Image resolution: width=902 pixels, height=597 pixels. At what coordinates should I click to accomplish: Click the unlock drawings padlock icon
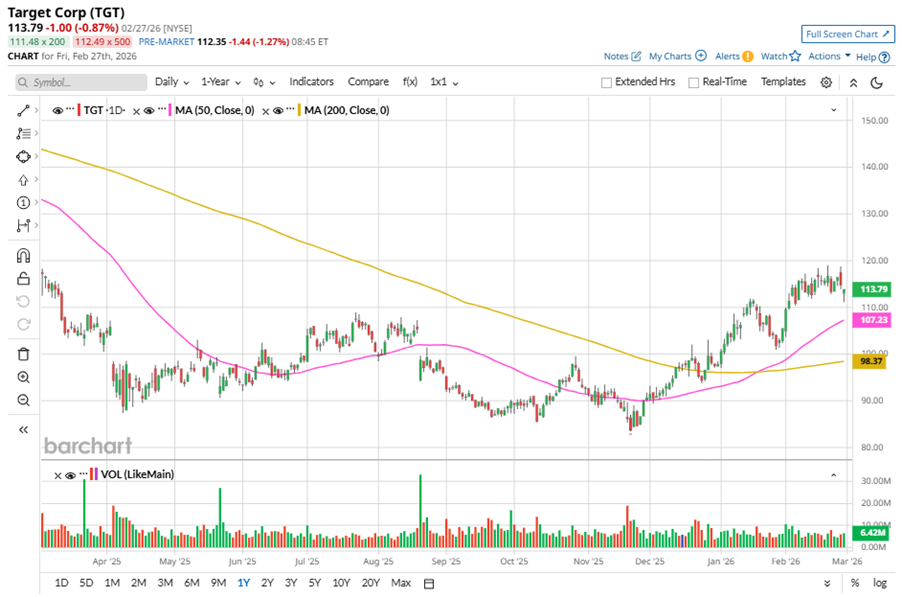tap(23, 278)
